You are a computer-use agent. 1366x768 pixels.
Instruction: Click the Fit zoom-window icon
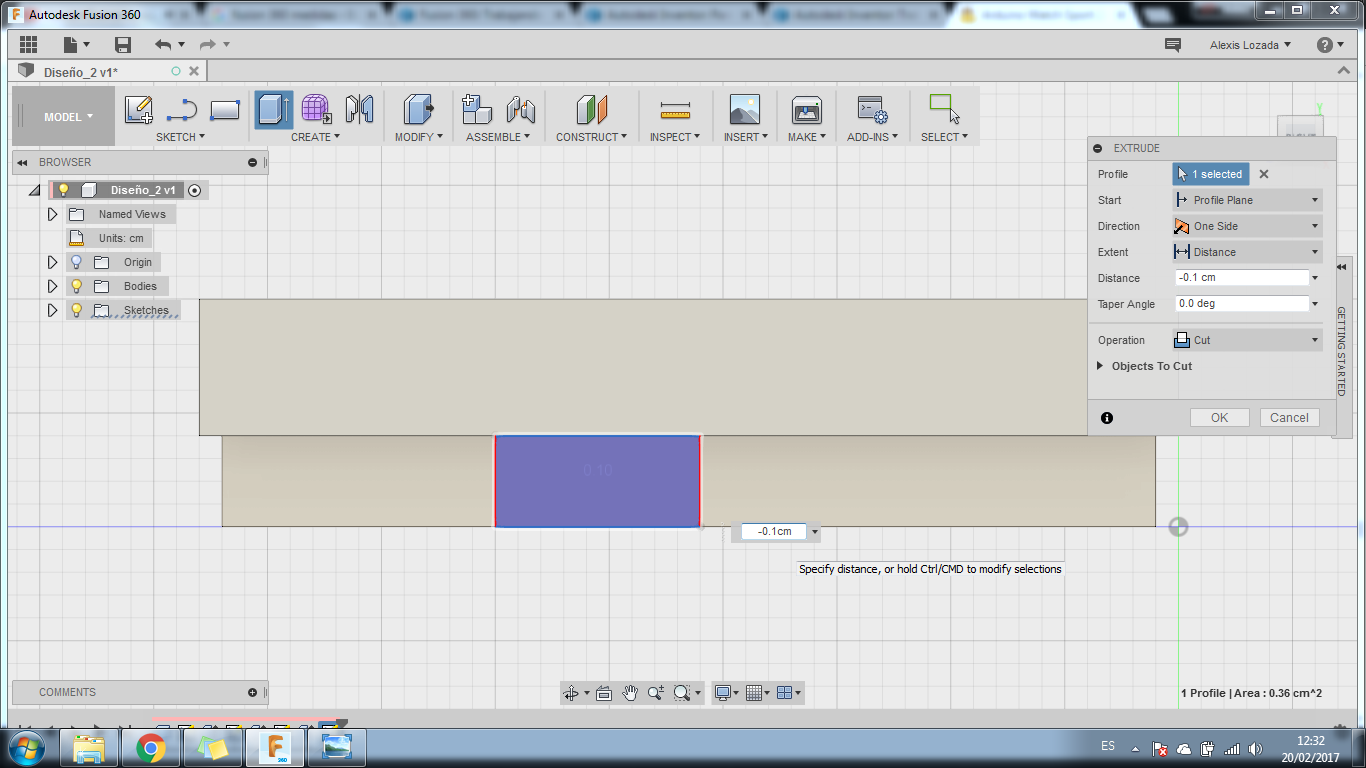pyautogui.click(x=683, y=692)
